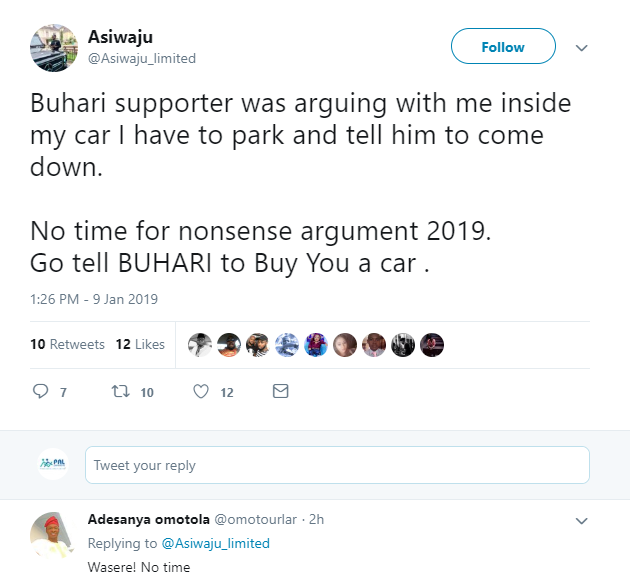Click the retweet arrows icon
The width and height of the screenshot is (630, 586).
(x=119, y=391)
